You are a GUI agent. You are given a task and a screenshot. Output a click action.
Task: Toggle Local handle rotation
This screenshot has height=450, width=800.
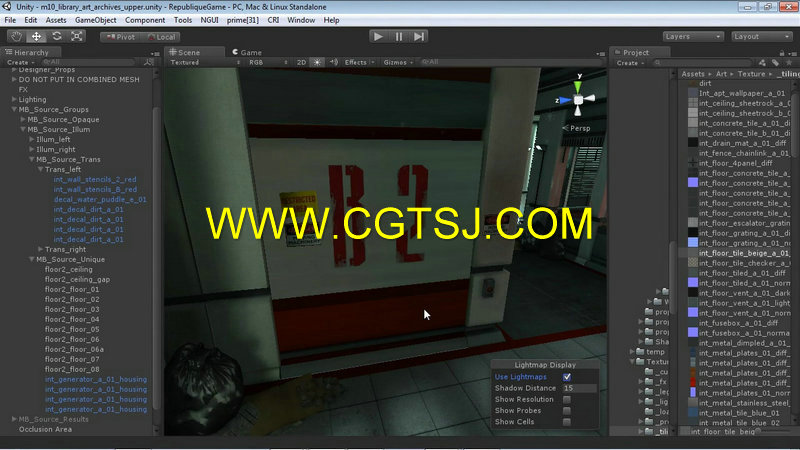(x=161, y=37)
